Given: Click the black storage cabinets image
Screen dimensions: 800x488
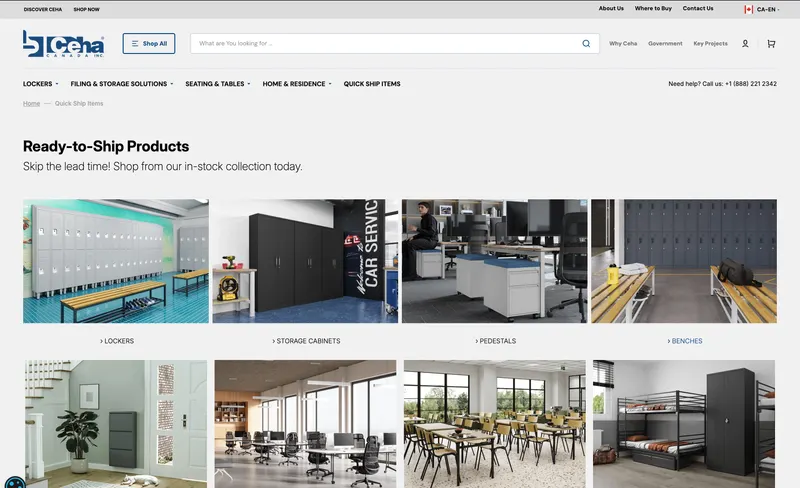Looking at the screenshot, I should tap(305, 261).
